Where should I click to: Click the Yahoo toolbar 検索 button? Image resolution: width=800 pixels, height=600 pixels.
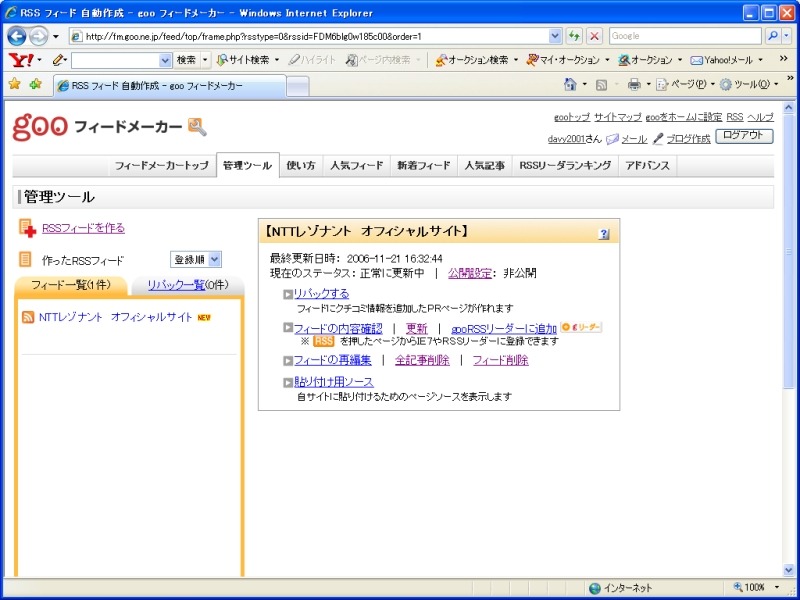click(186, 60)
